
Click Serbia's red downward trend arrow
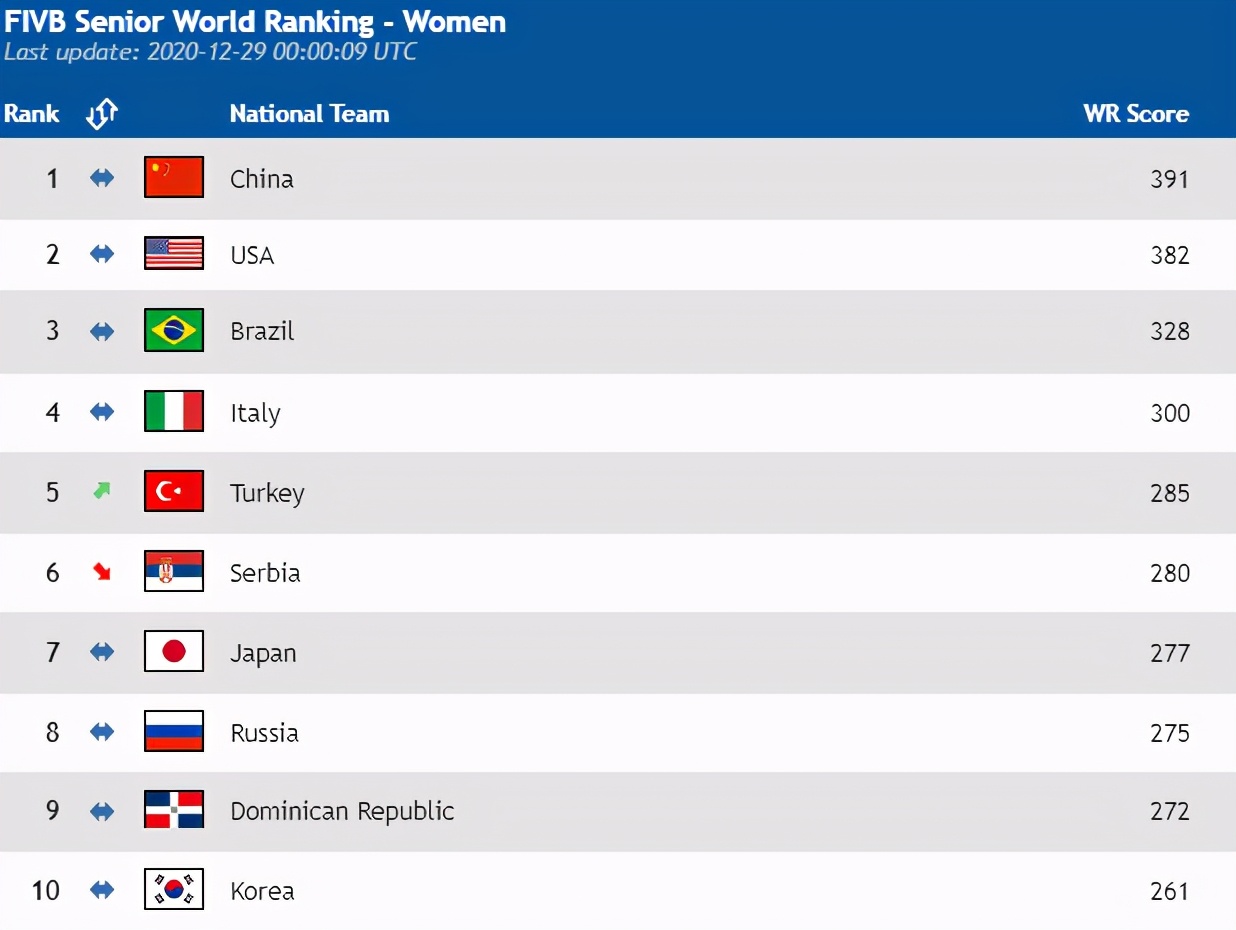pyautogui.click(x=102, y=572)
